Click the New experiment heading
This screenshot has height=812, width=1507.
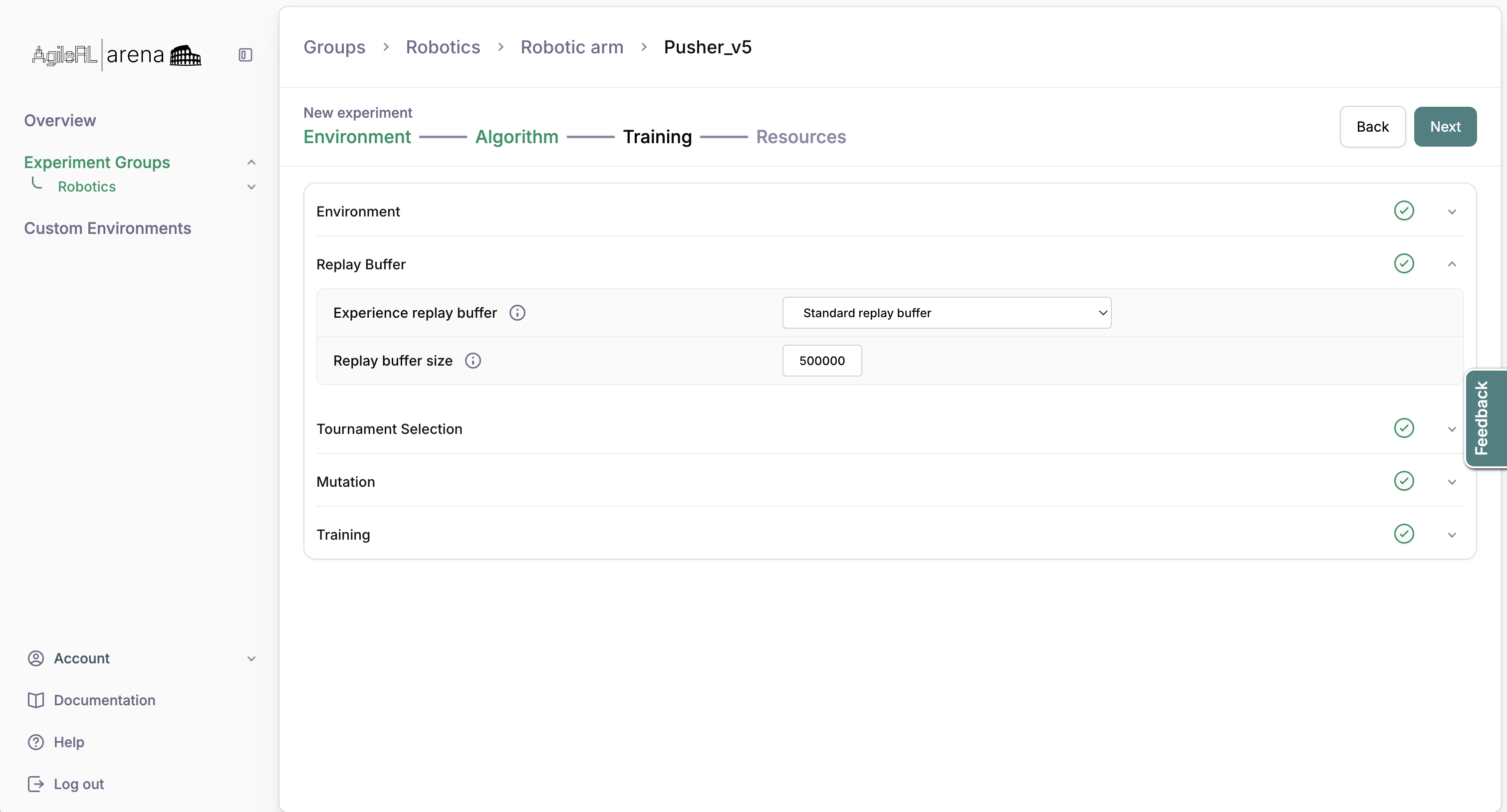(357, 112)
